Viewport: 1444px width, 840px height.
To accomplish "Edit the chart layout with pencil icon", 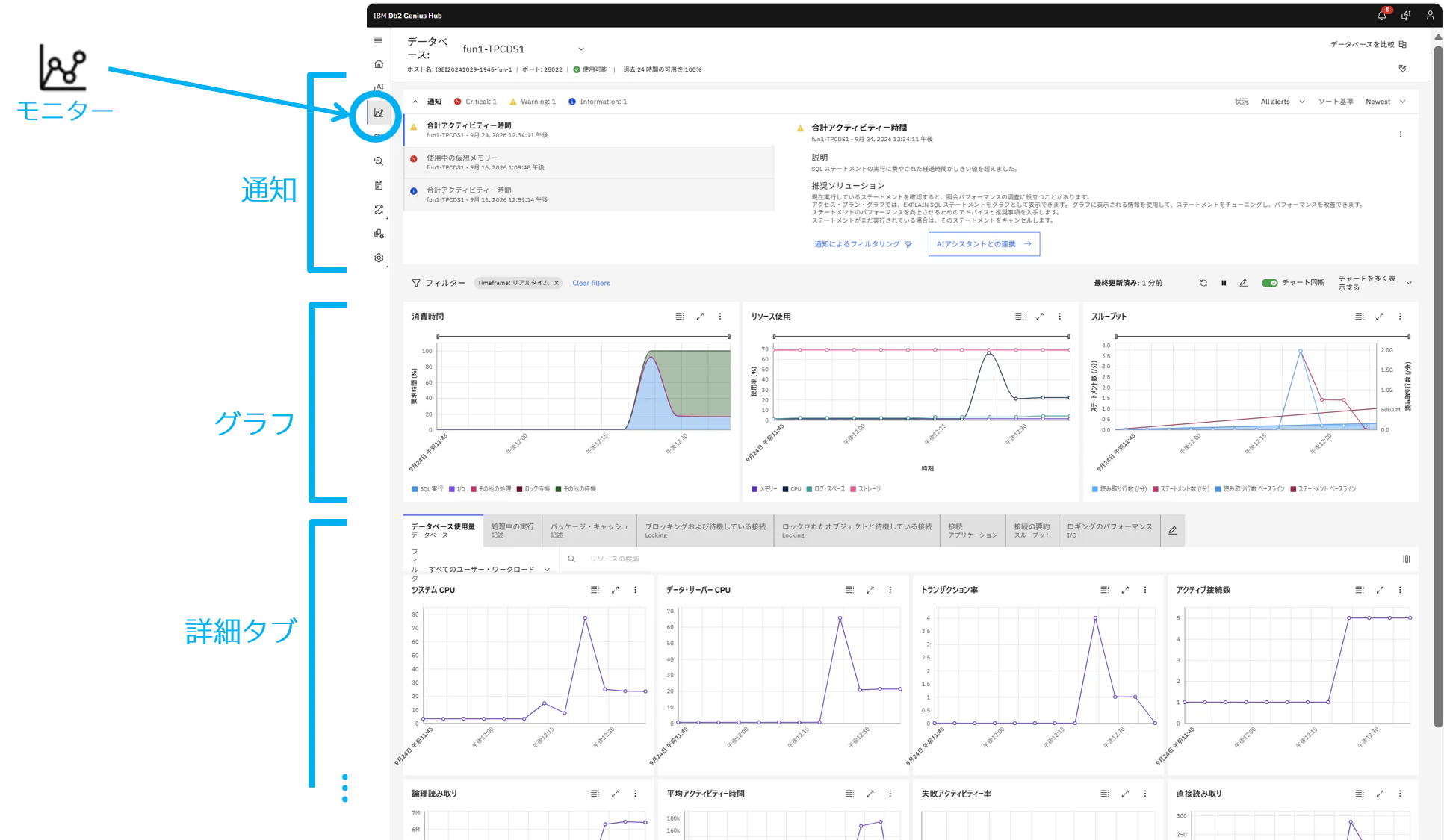I will 1243,283.
